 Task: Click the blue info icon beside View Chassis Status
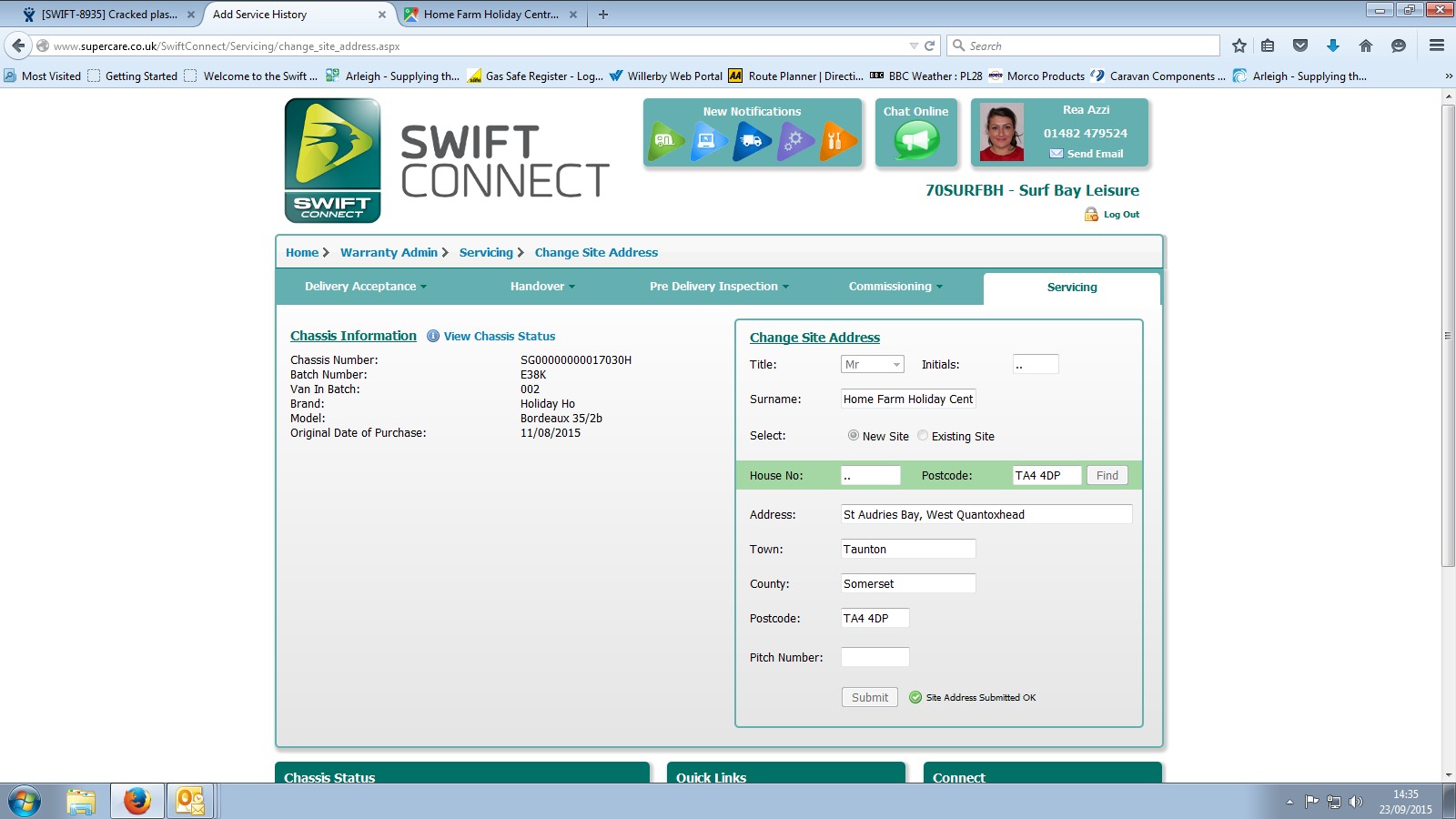[433, 336]
